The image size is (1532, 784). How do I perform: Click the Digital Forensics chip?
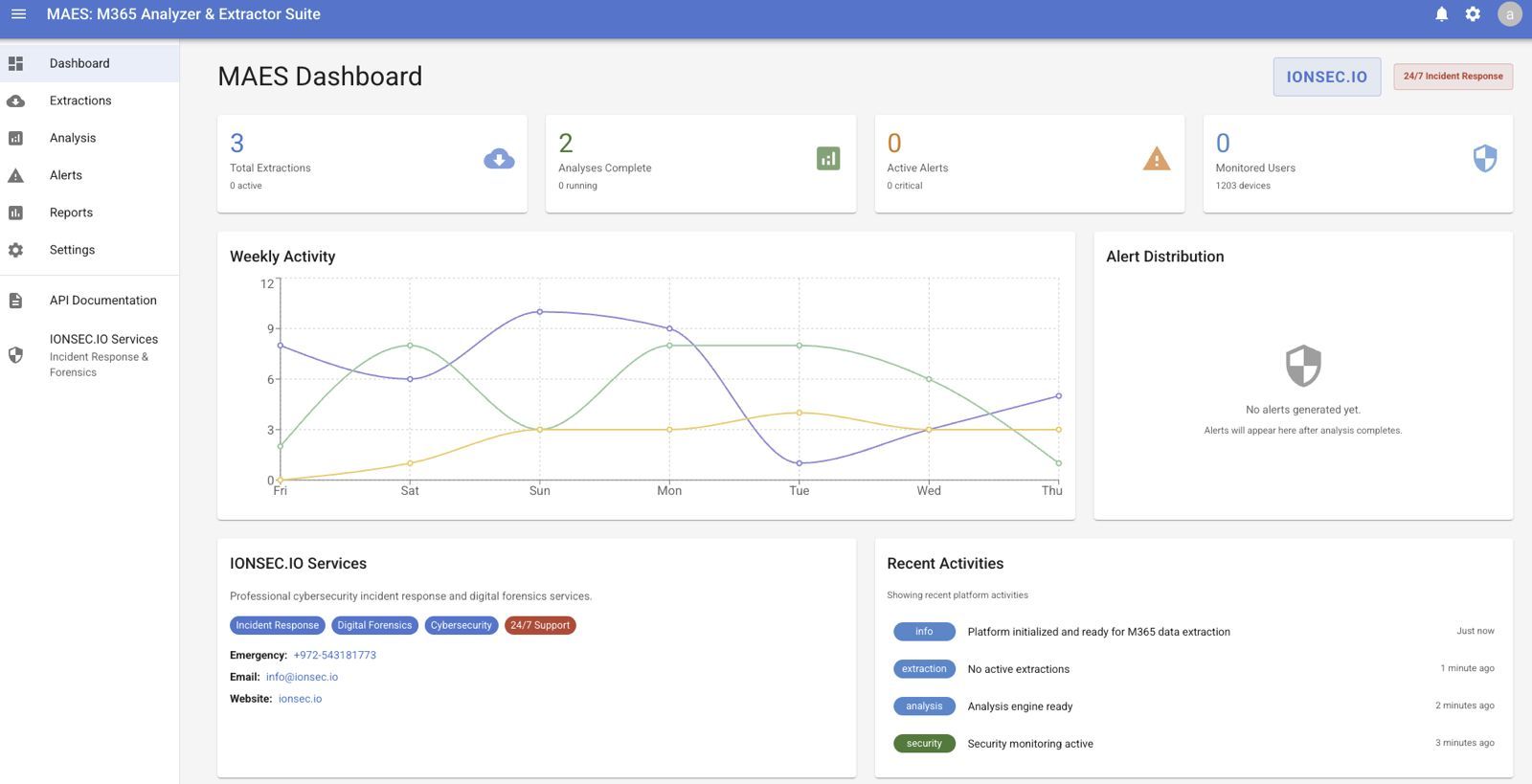click(x=374, y=625)
